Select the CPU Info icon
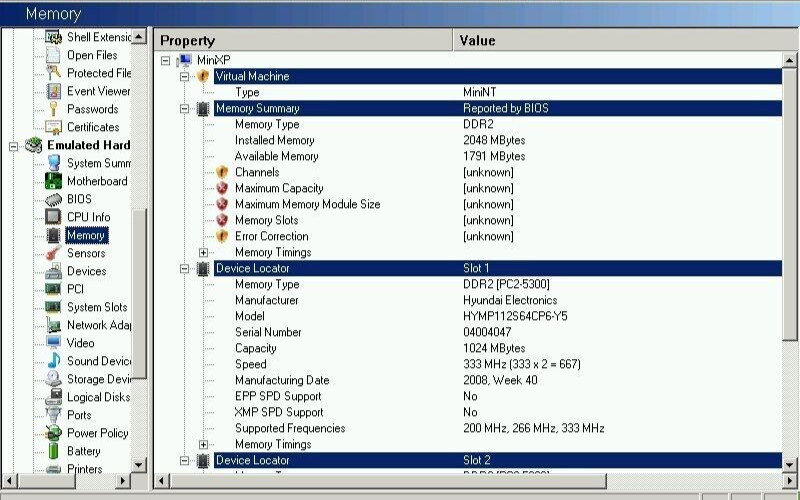Viewport: 800px width, 500px height. (53, 217)
